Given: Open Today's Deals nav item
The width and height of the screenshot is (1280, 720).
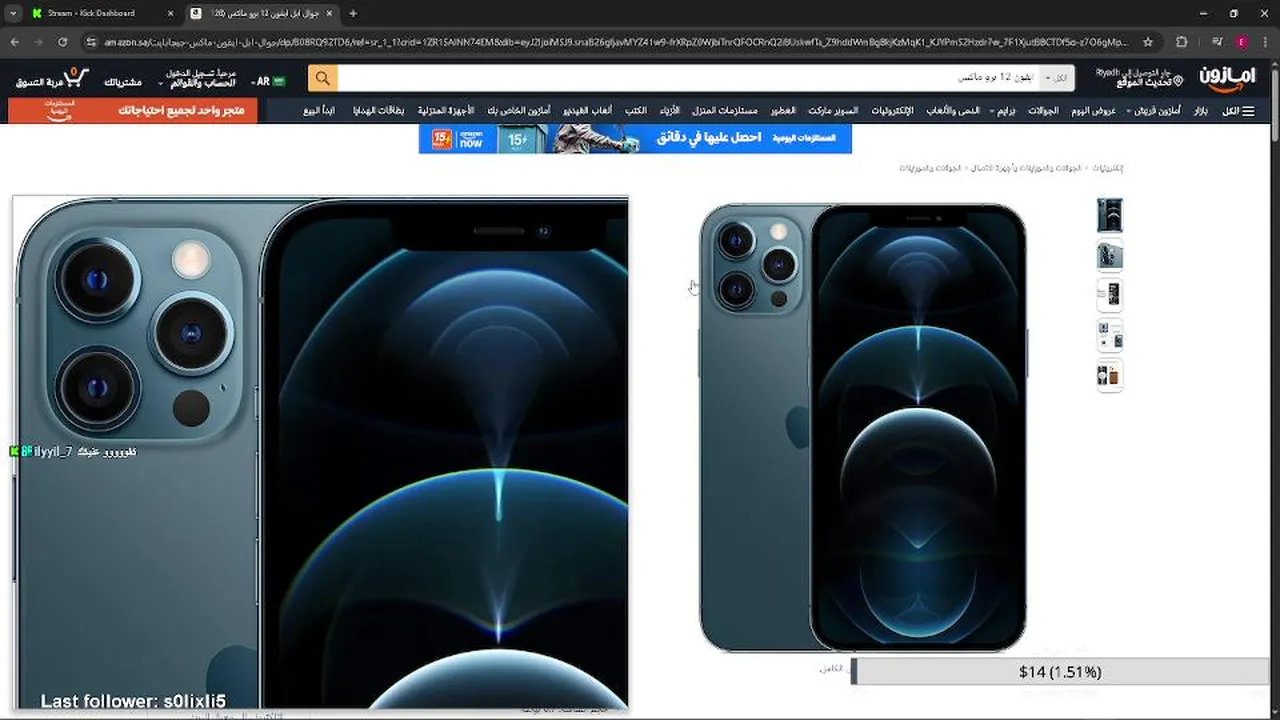Looking at the screenshot, I should [x=1094, y=111].
